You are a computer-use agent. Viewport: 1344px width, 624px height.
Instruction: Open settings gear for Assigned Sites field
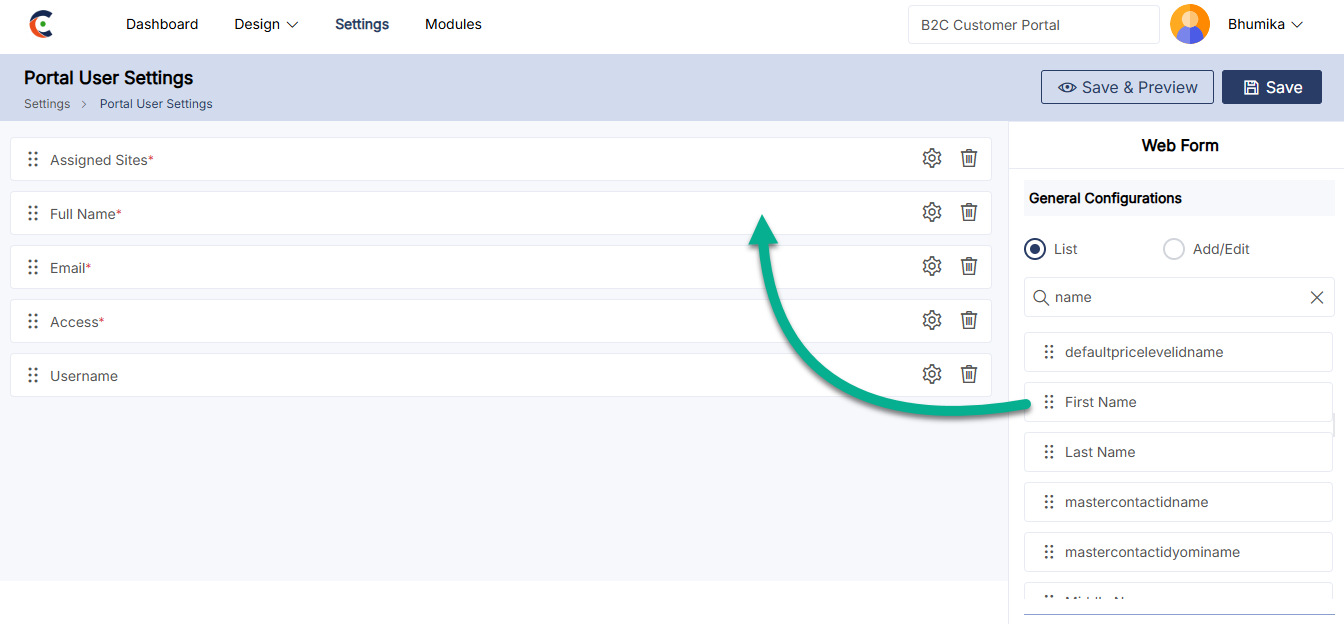tap(932, 158)
